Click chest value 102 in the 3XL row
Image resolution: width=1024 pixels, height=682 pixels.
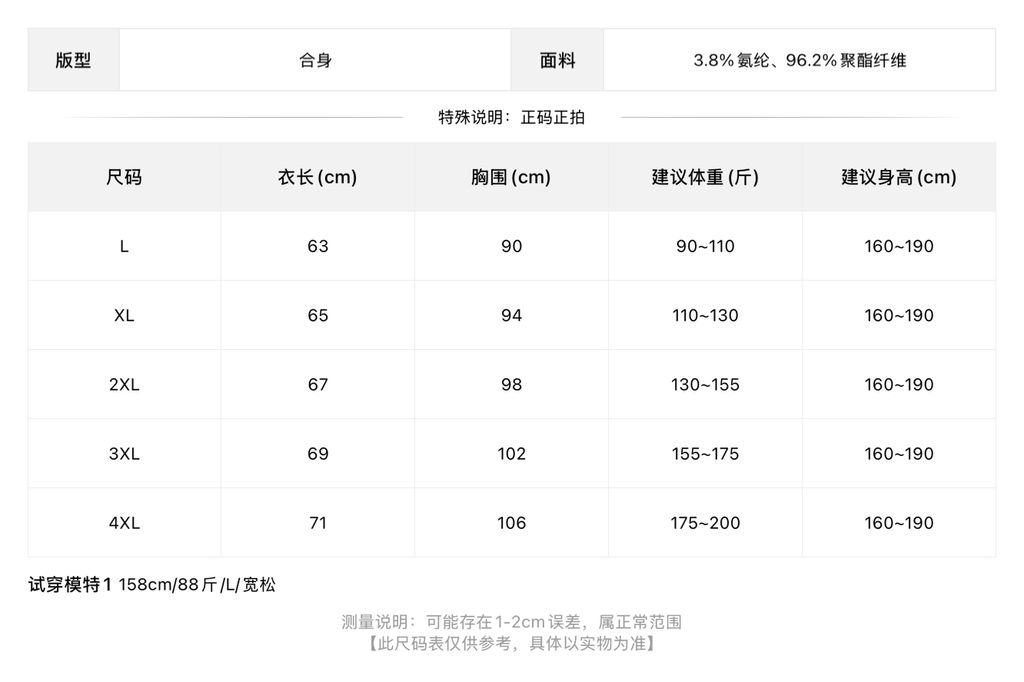click(x=511, y=454)
